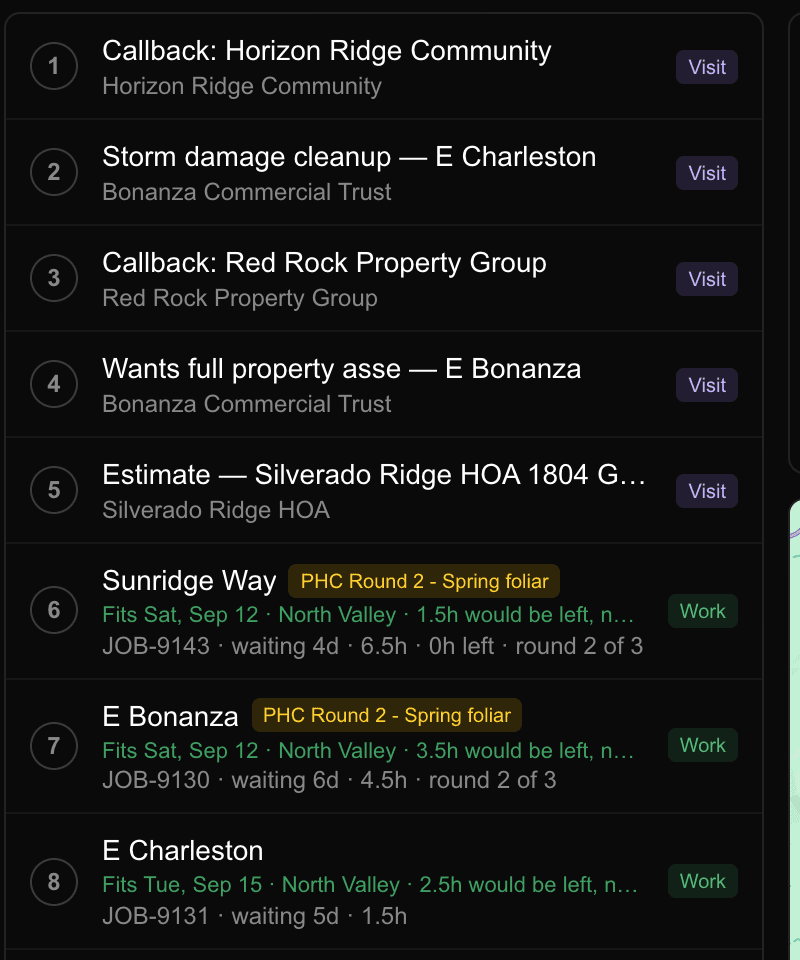
Task: Select the number 5 circle badge
Action: click(54, 490)
